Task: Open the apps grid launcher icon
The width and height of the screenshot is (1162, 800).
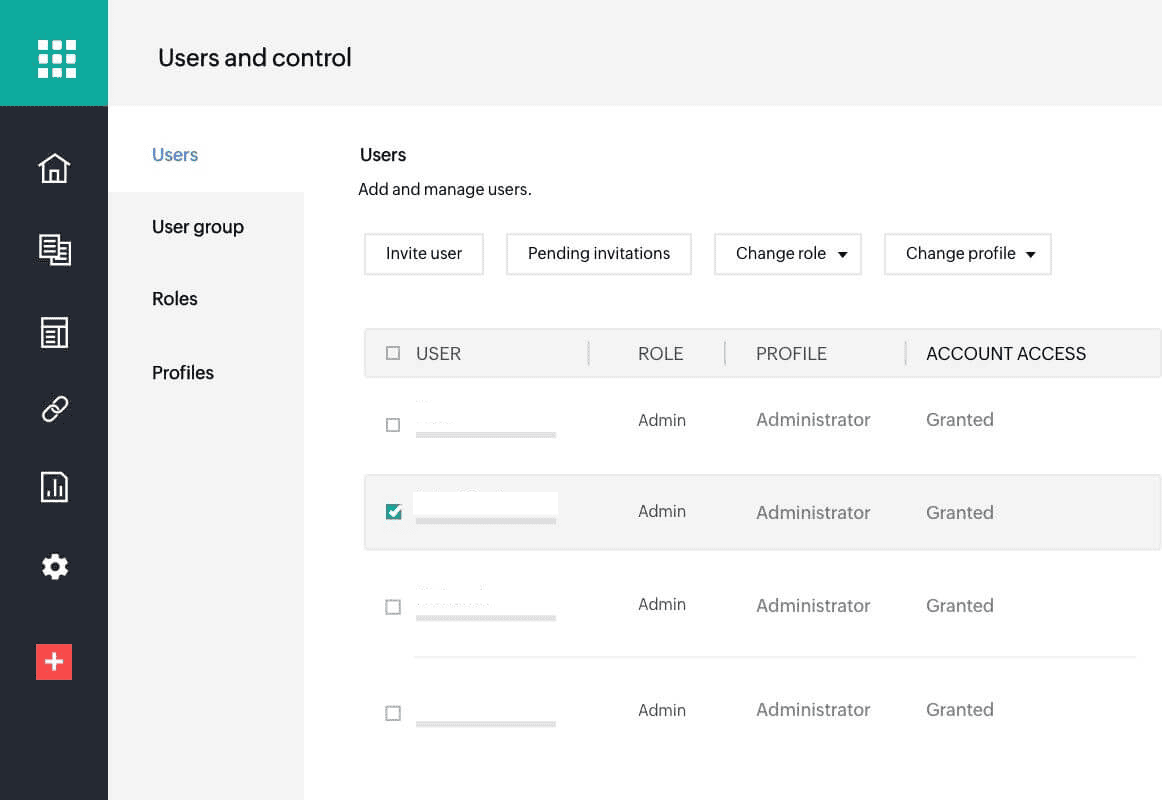Action: (x=56, y=58)
